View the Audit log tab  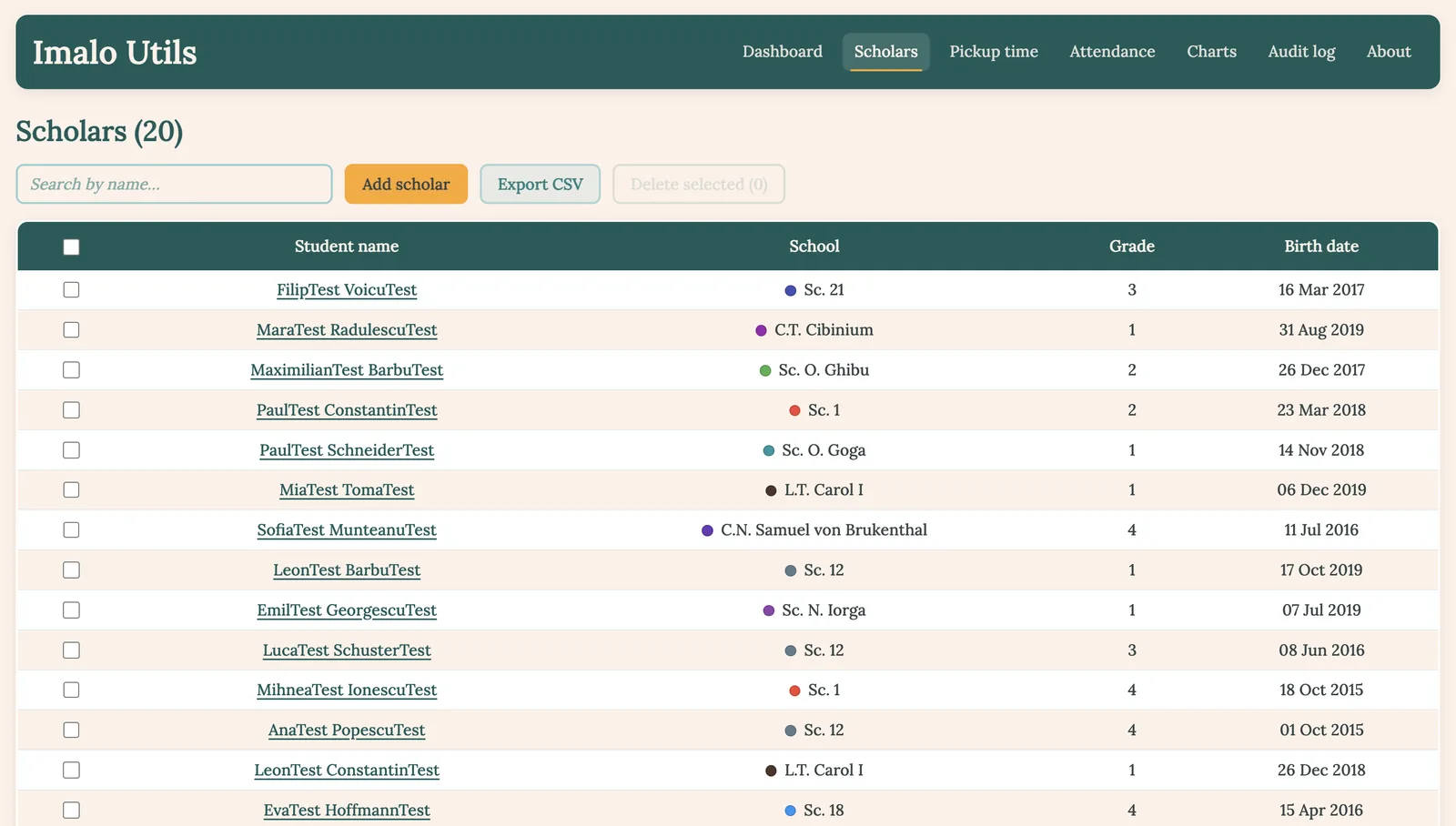click(1301, 52)
